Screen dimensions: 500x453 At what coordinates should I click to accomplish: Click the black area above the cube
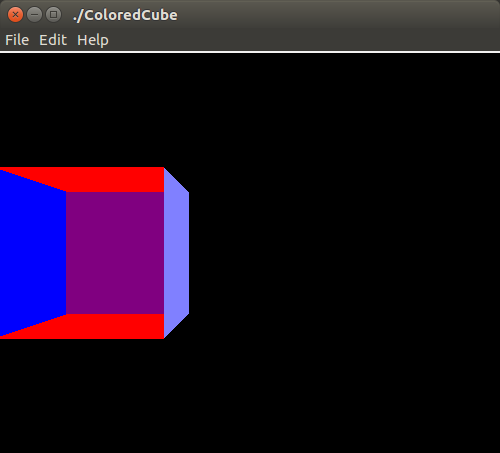click(x=250, y=110)
